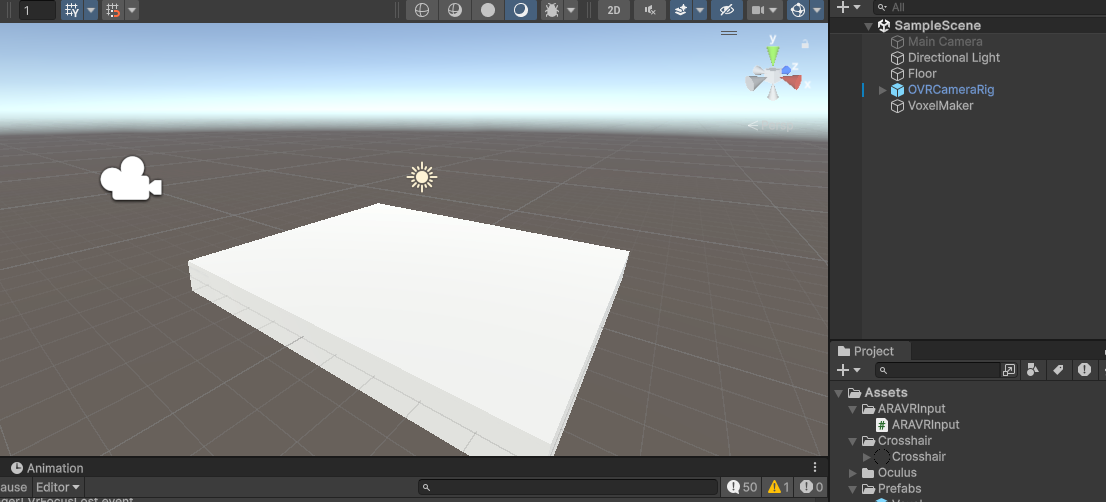Image resolution: width=1106 pixels, height=502 pixels.
Task: Toggle the orientation gizmo rotation lock
Action: point(805,44)
